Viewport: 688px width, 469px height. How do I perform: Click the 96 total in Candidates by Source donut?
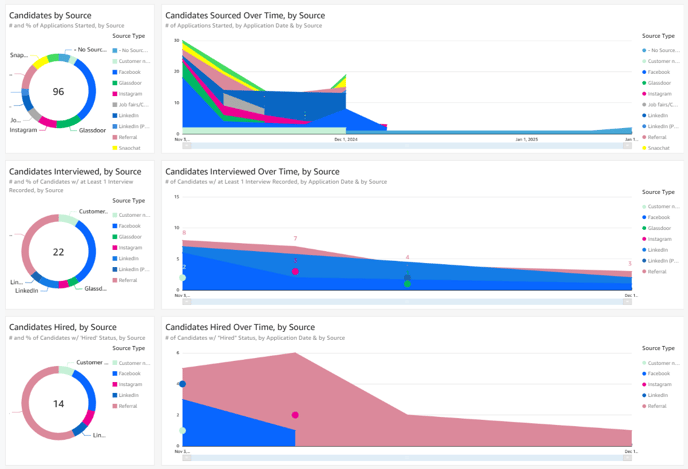tap(58, 92)
